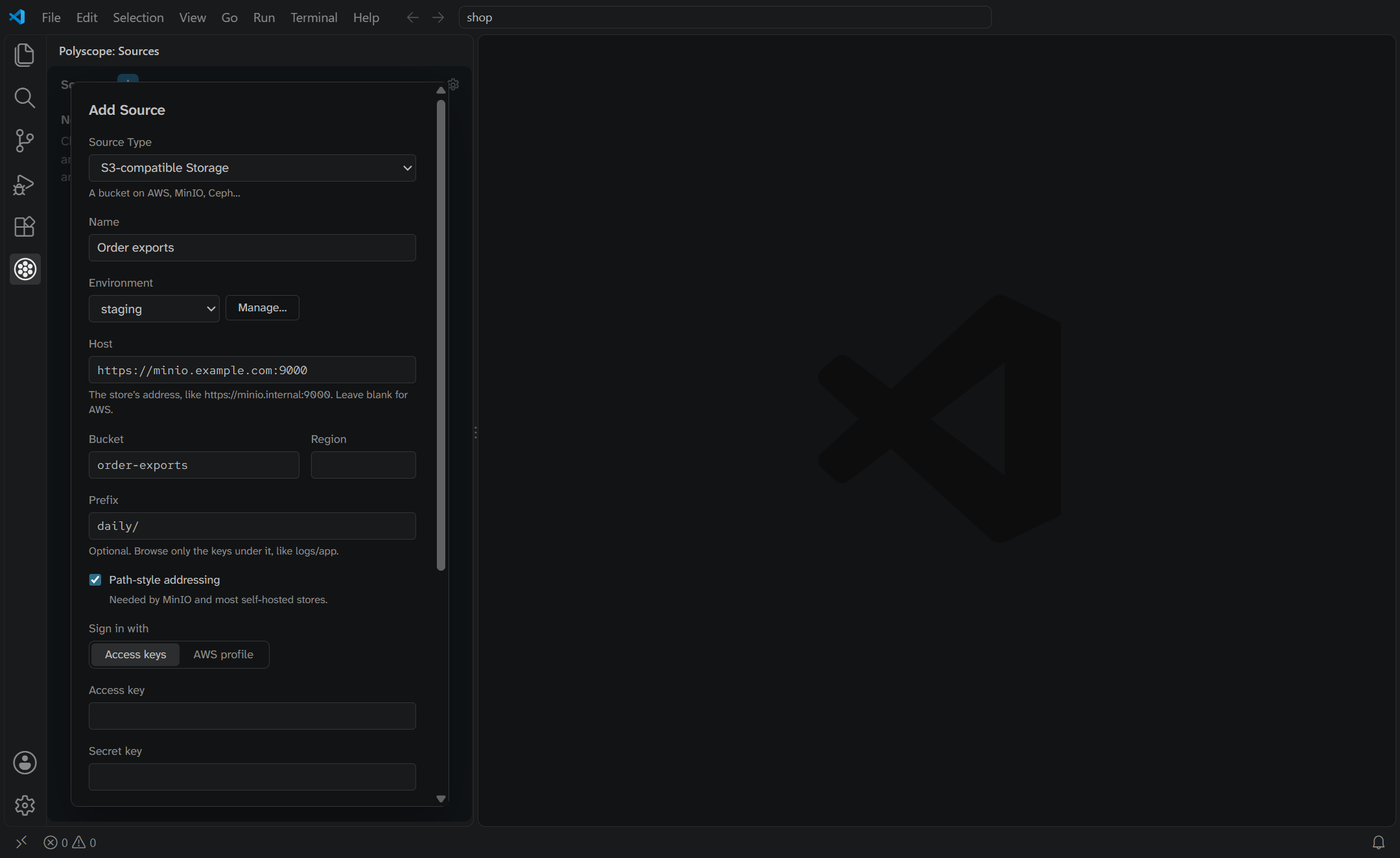1400x858 pixels.
Task: Open the Source Control view
Action: [25, 141]
